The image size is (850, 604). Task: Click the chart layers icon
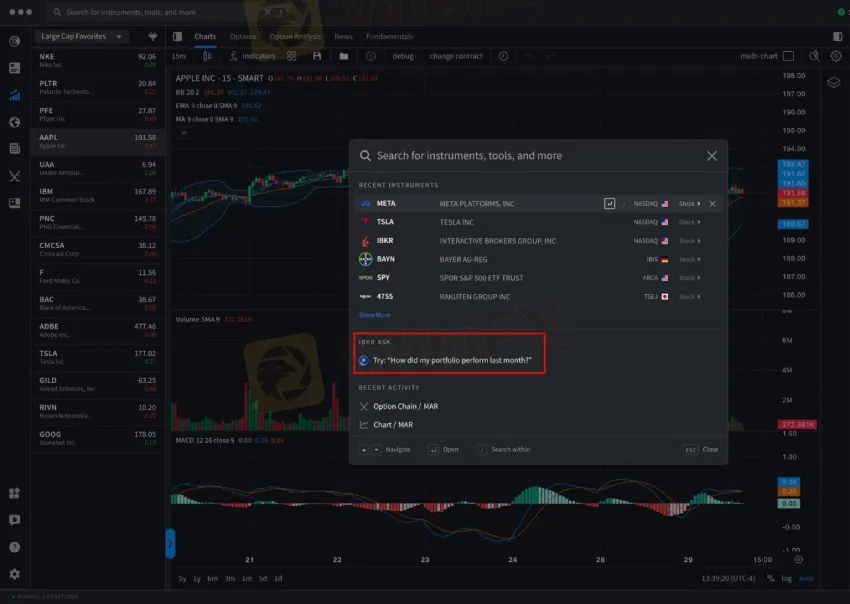pyautogui.click(x=833, y=82)
